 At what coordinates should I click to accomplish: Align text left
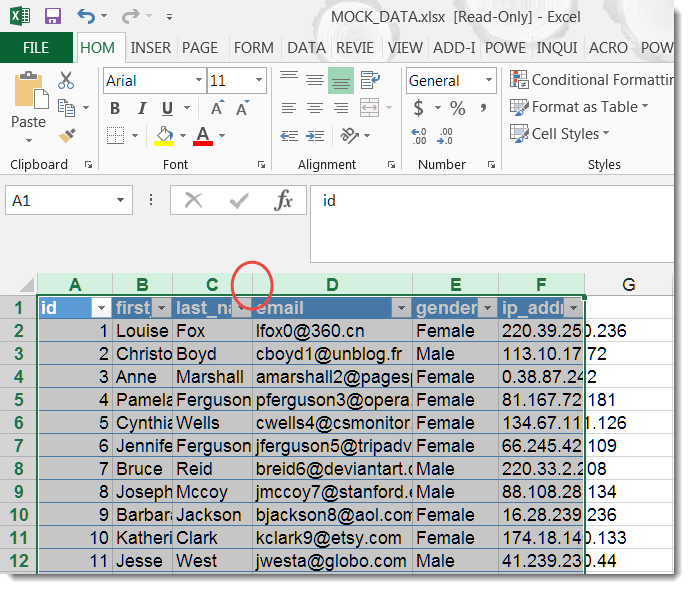pos(289,108)
